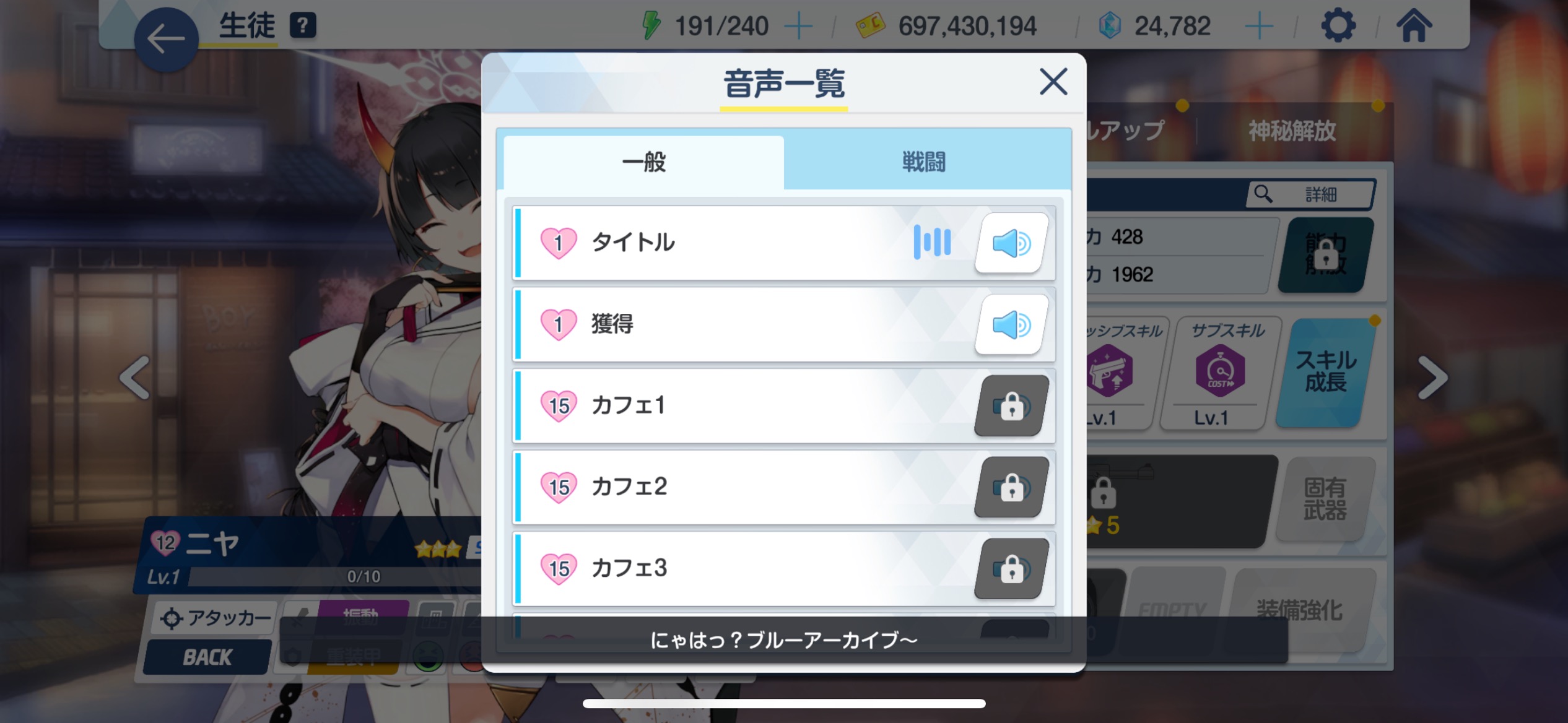
Task: Select the 一般 voice tab
Action: coord(644,162)
